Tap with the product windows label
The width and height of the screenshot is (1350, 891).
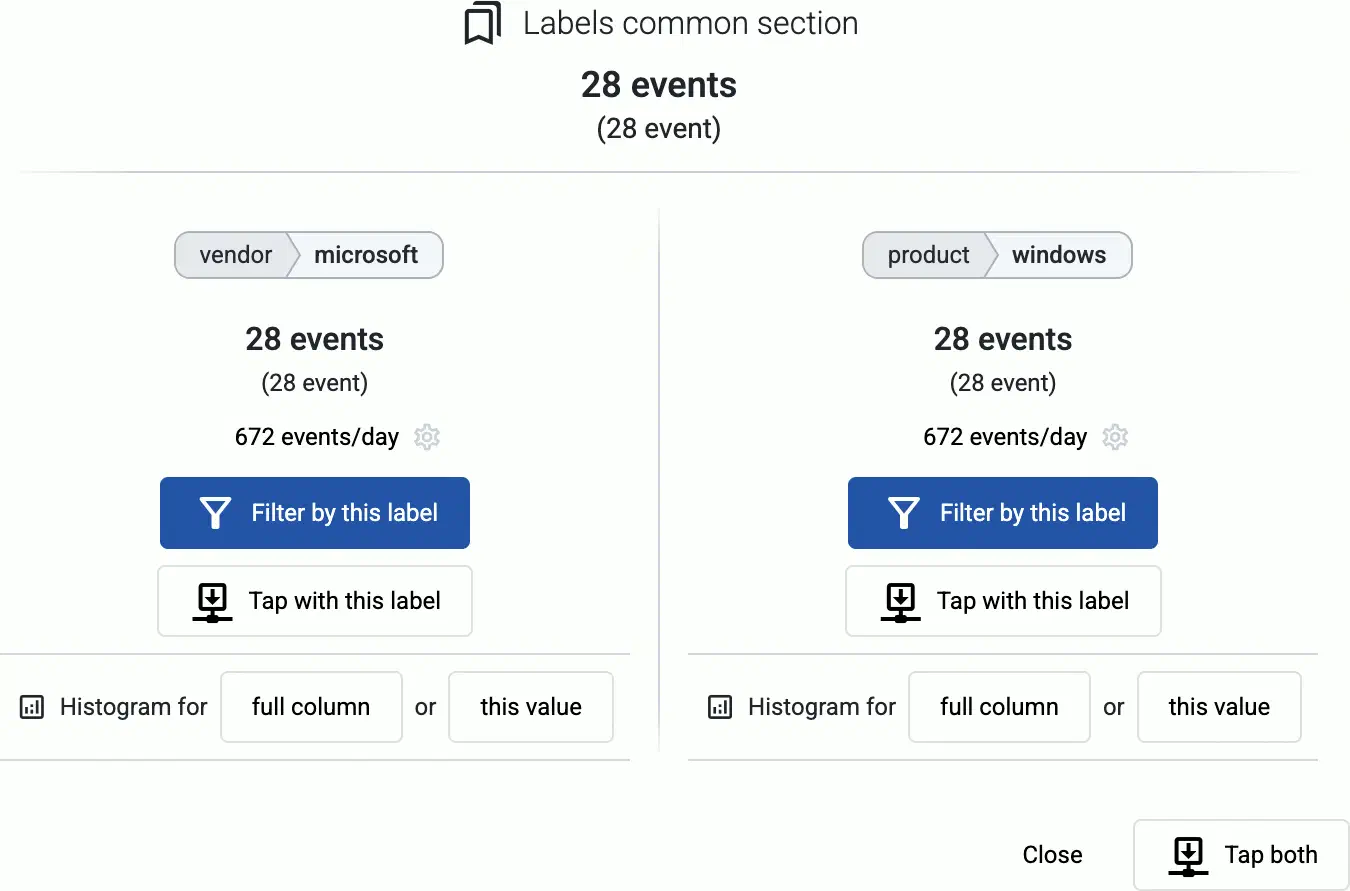1003,601
